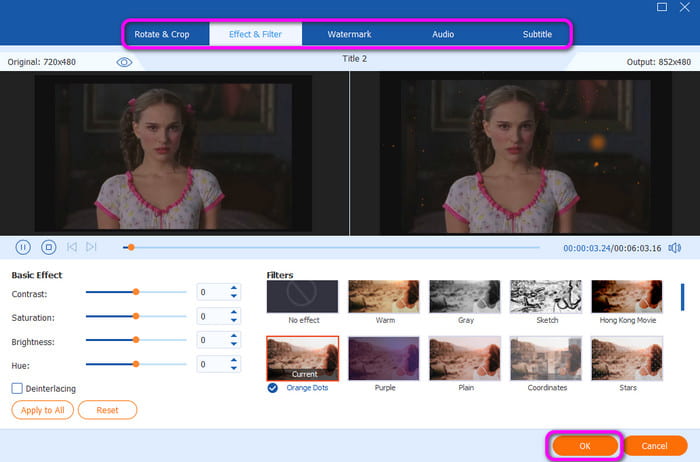Enable the Deinterlacing checkbox
The height and width of the screenshot is (462, 700).
(x=17, y=388)
